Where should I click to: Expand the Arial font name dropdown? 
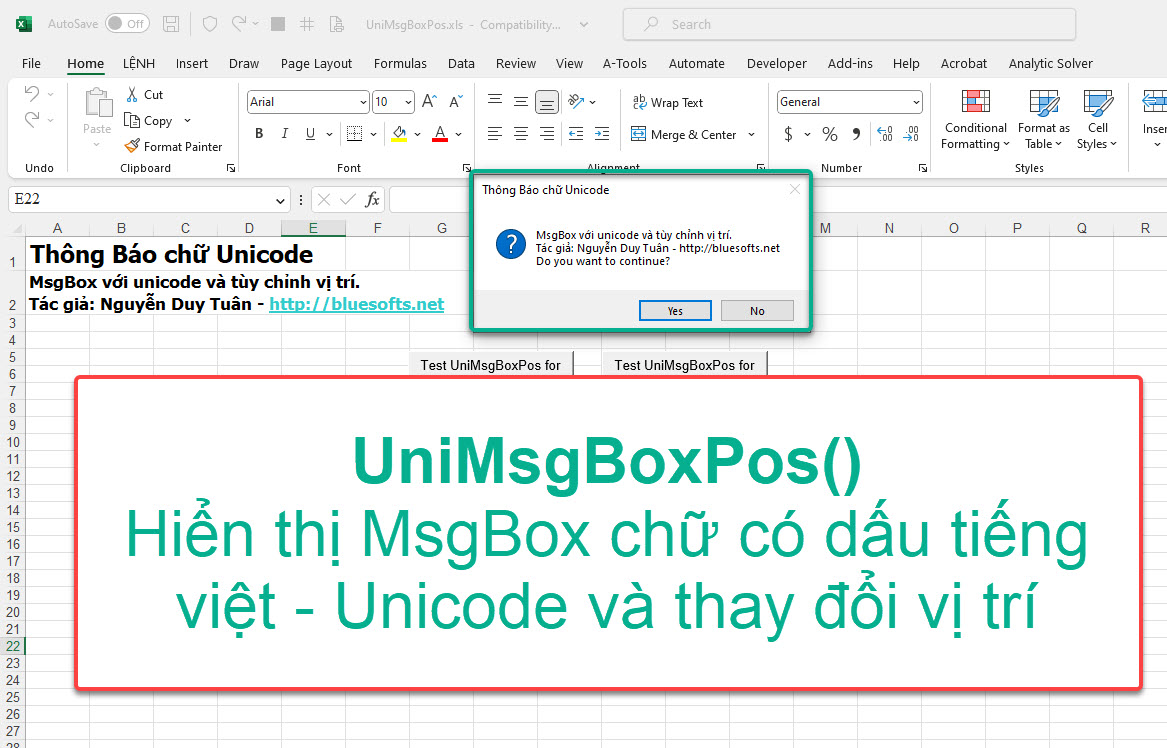tap(361, 101)
